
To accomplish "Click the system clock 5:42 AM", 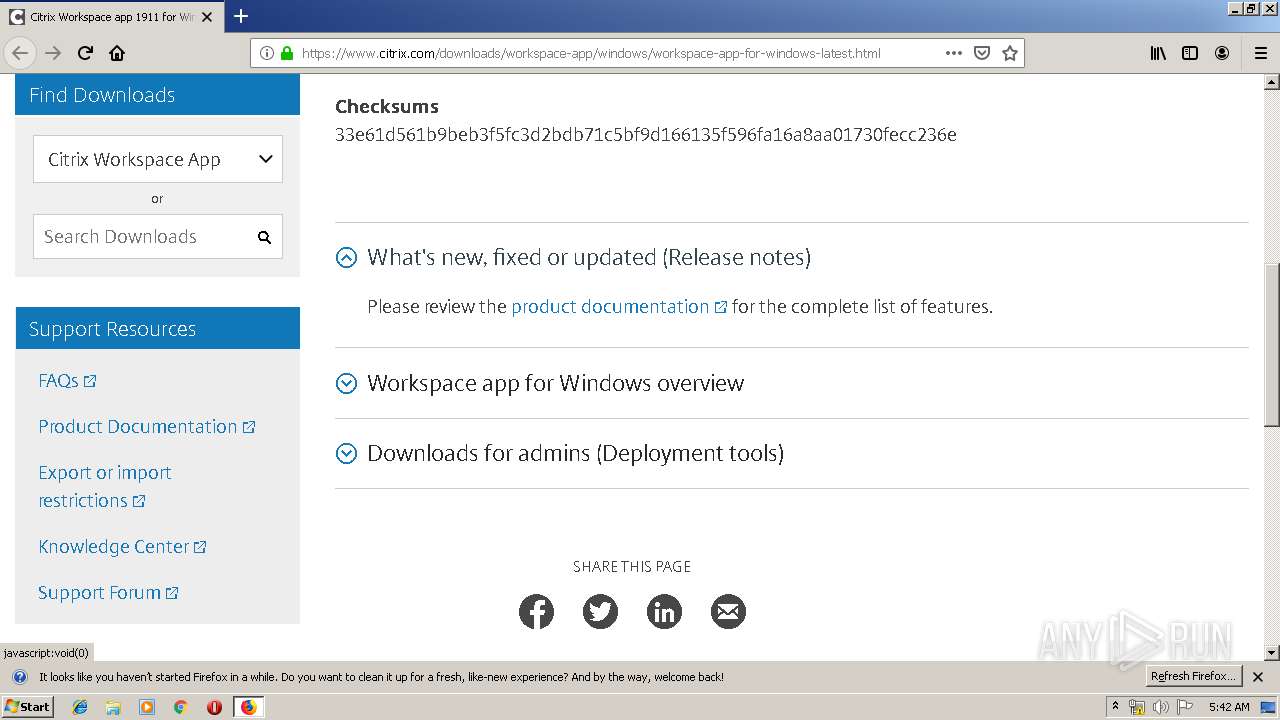I will (1229, 707).
